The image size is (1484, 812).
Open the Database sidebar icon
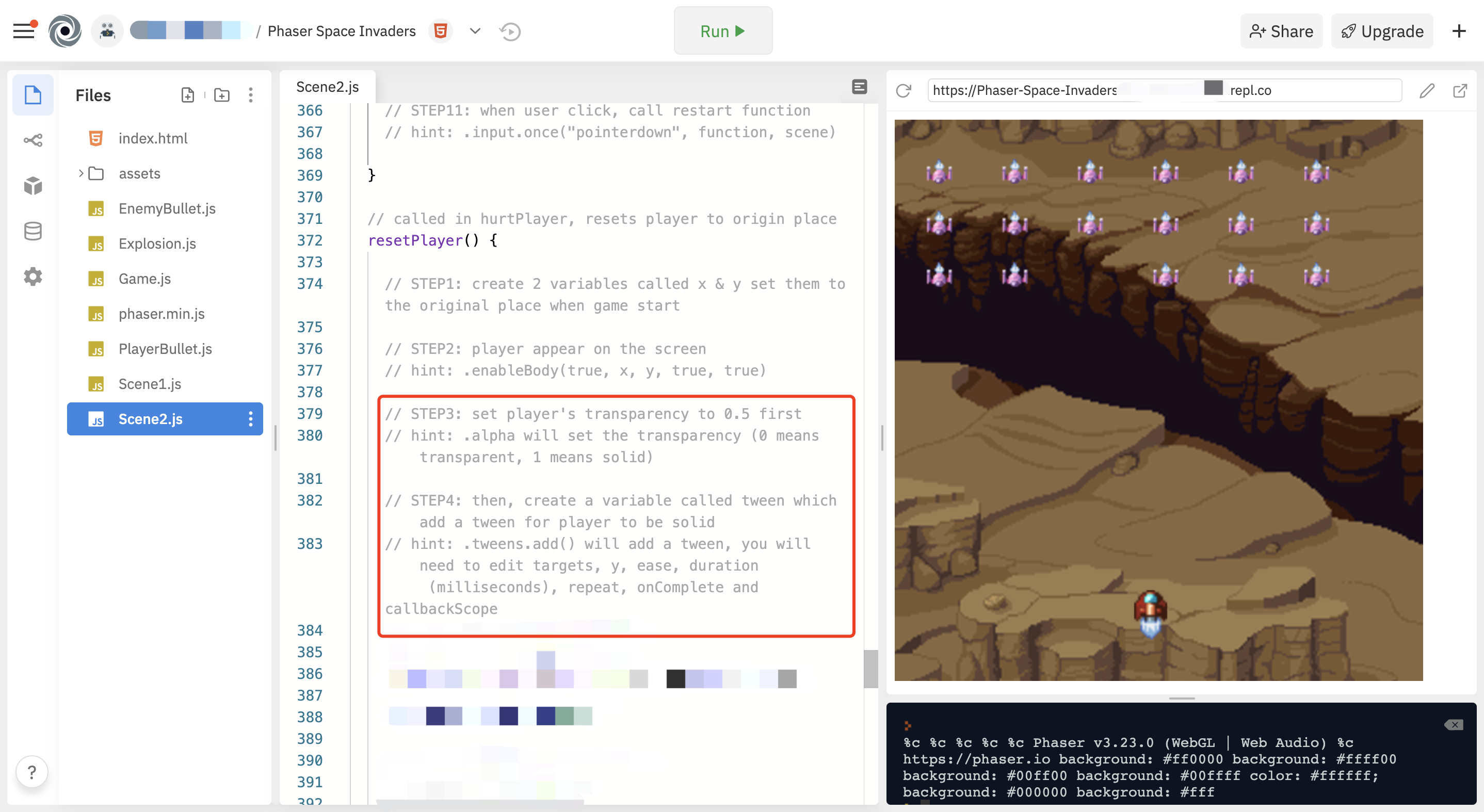coord(33,232)
